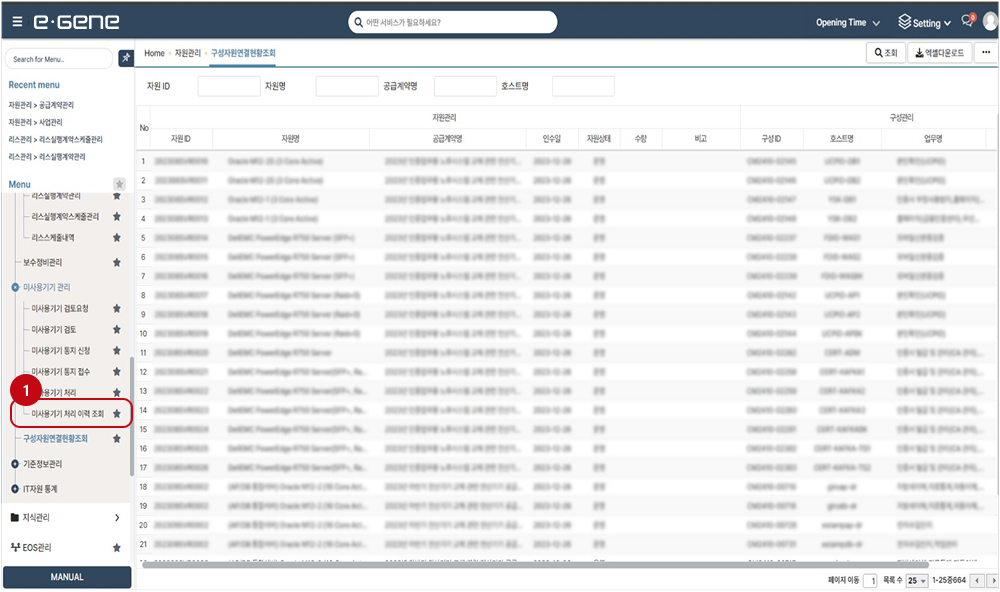Click the e-Gene logo
This screenshot has width=1000, height=592.
pyautogui.click(x=77, y=22)
